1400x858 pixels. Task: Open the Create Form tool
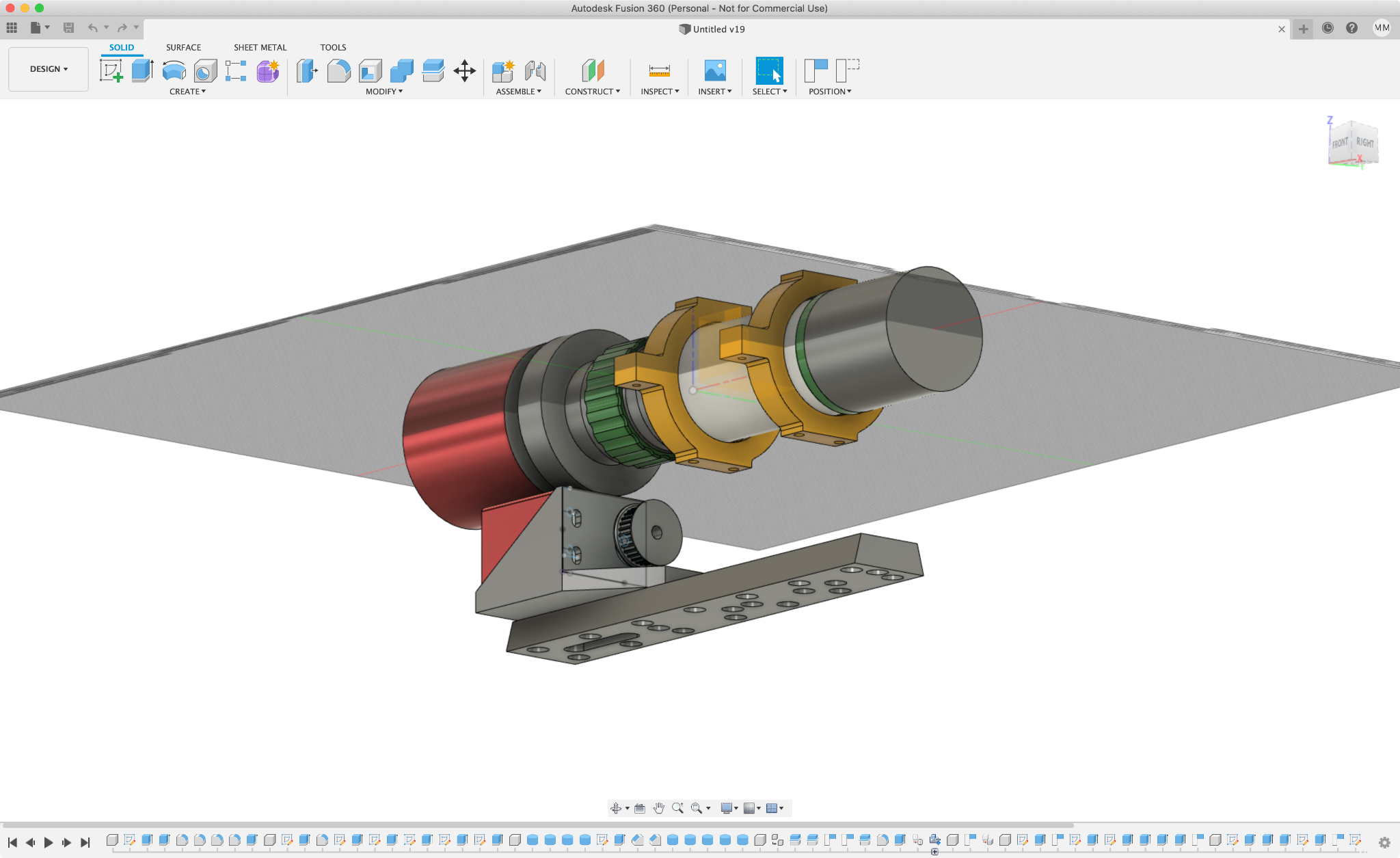268,70
